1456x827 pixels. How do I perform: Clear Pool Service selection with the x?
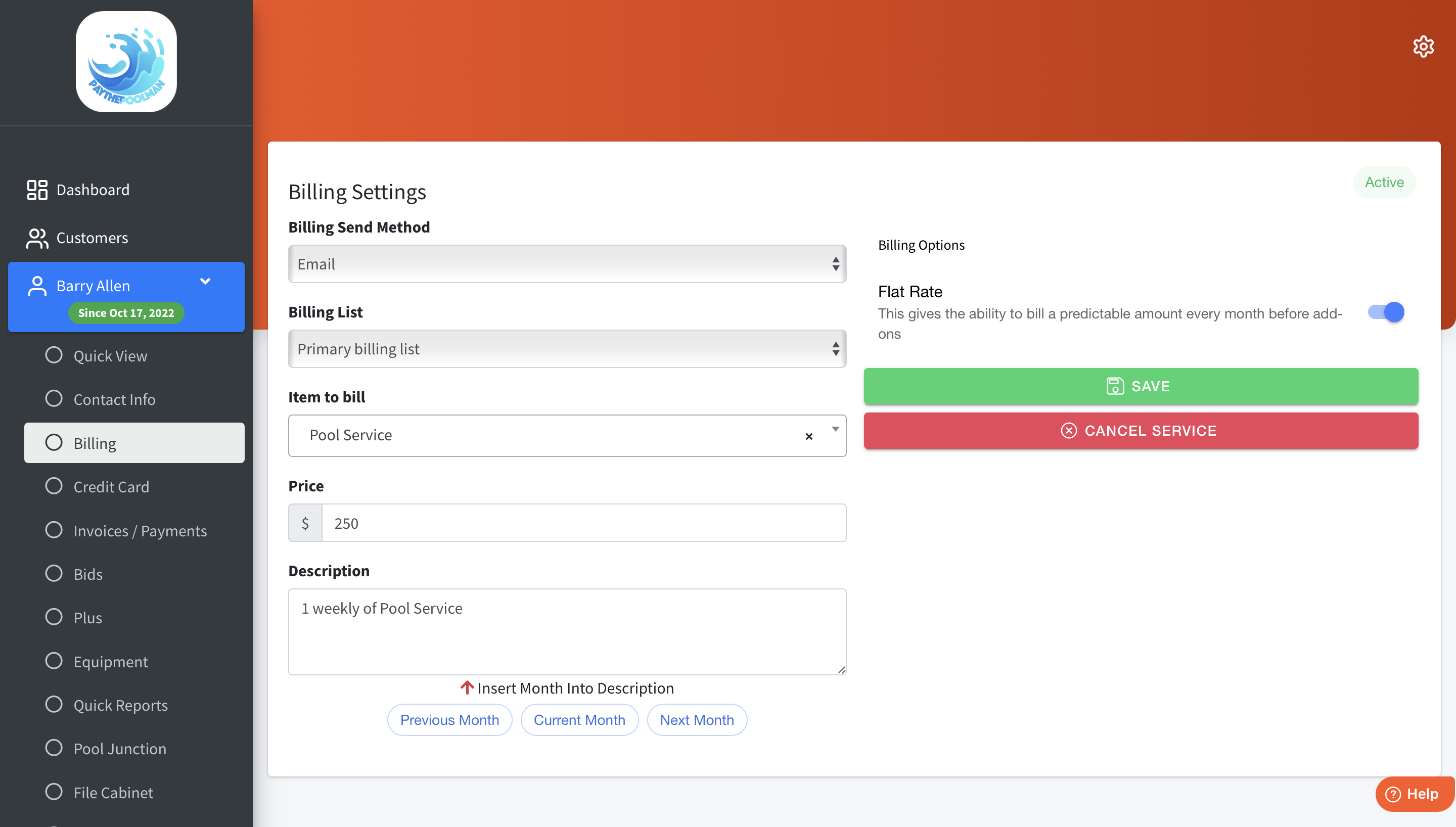tap(809, 436)
